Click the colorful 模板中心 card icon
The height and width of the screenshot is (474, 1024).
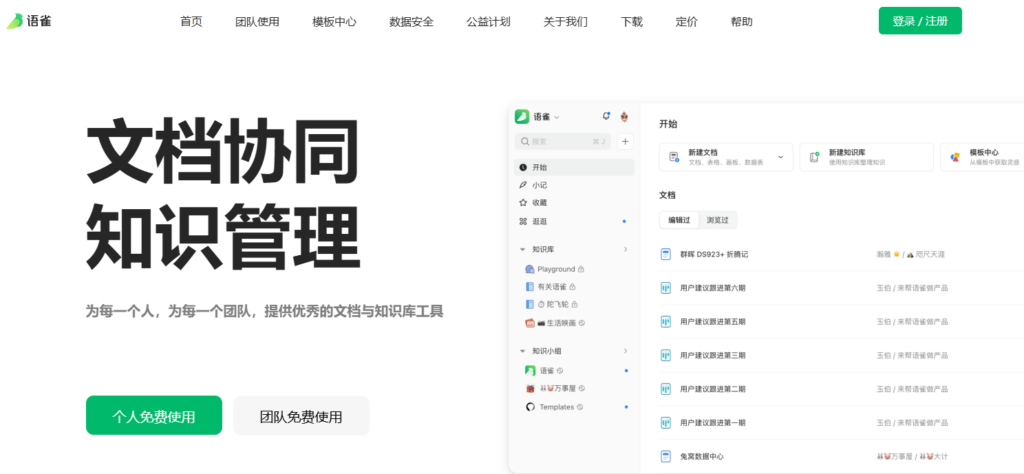coord(955,157)
